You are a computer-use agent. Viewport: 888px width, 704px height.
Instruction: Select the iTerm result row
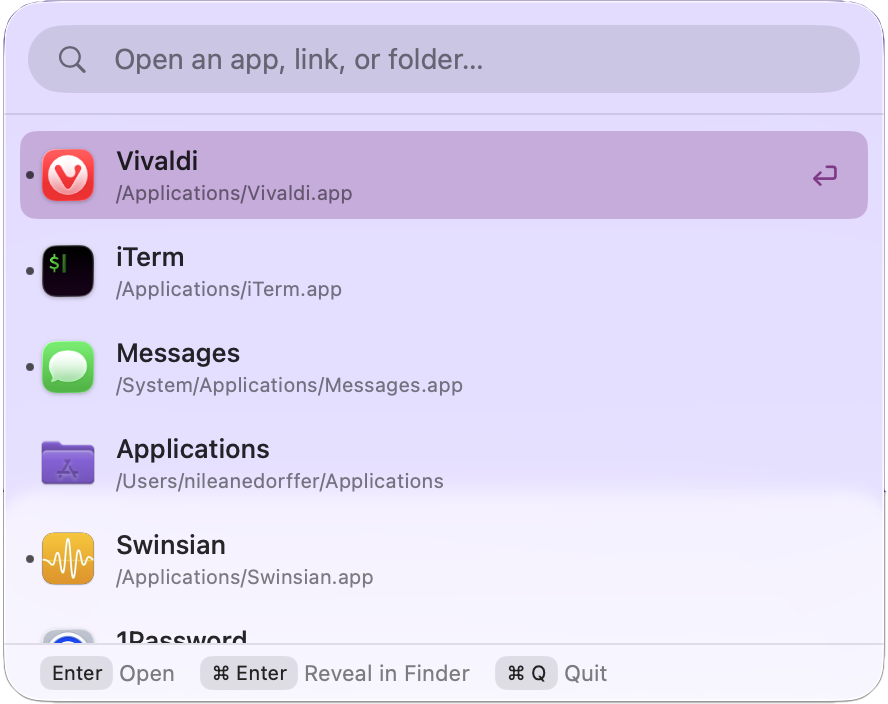[400, 271]
